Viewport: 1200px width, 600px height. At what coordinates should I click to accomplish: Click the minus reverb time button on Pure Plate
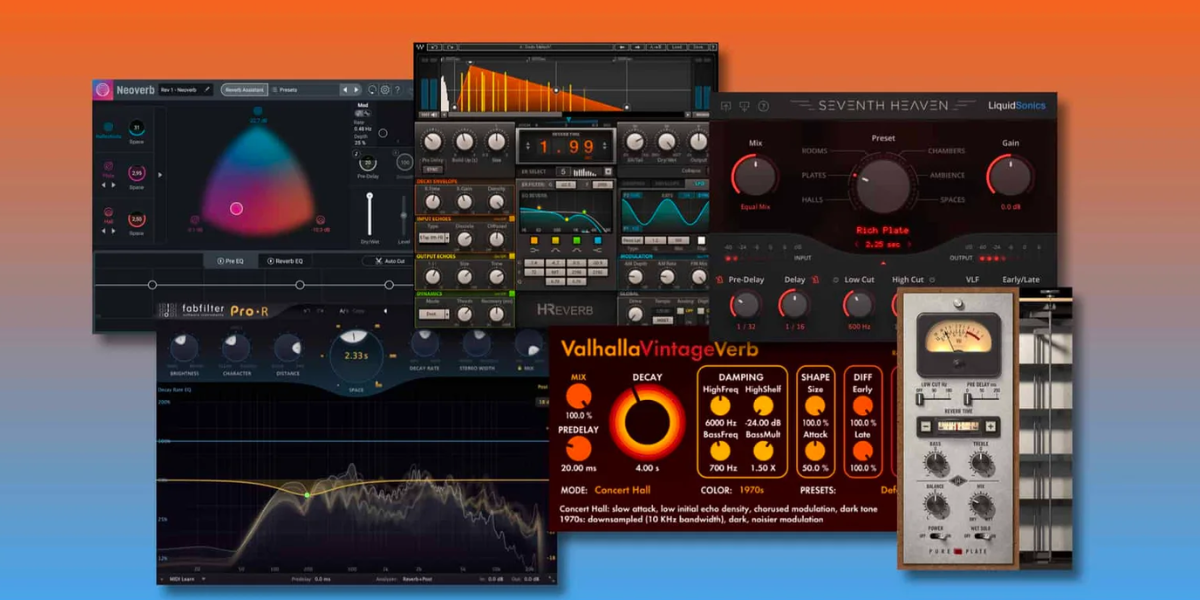925,427
